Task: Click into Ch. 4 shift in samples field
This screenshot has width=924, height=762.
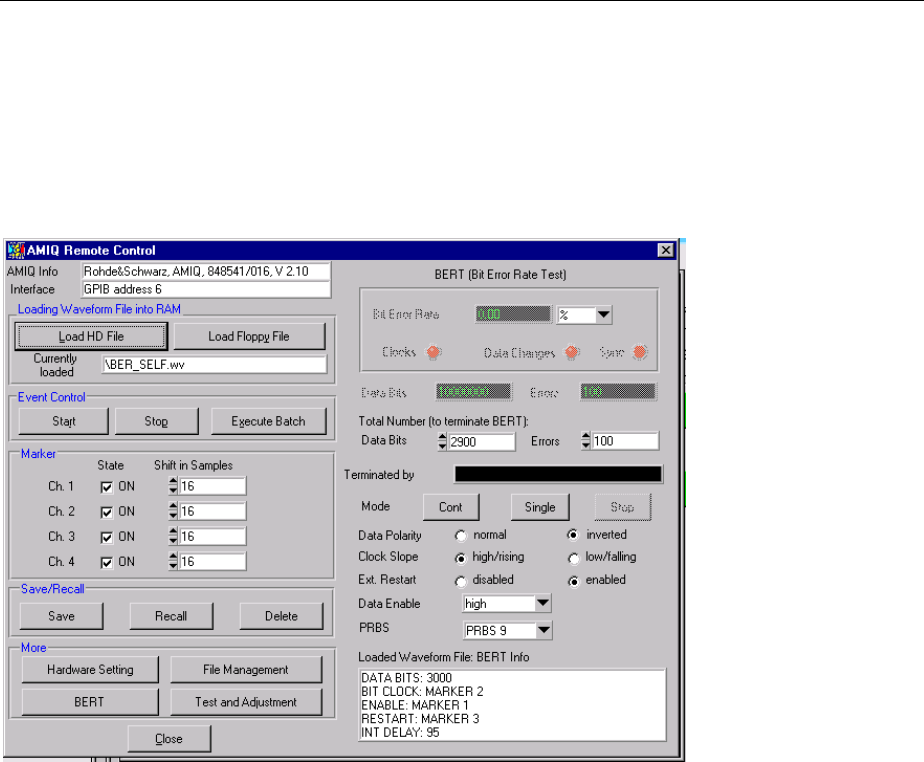Action: [212, 561]
